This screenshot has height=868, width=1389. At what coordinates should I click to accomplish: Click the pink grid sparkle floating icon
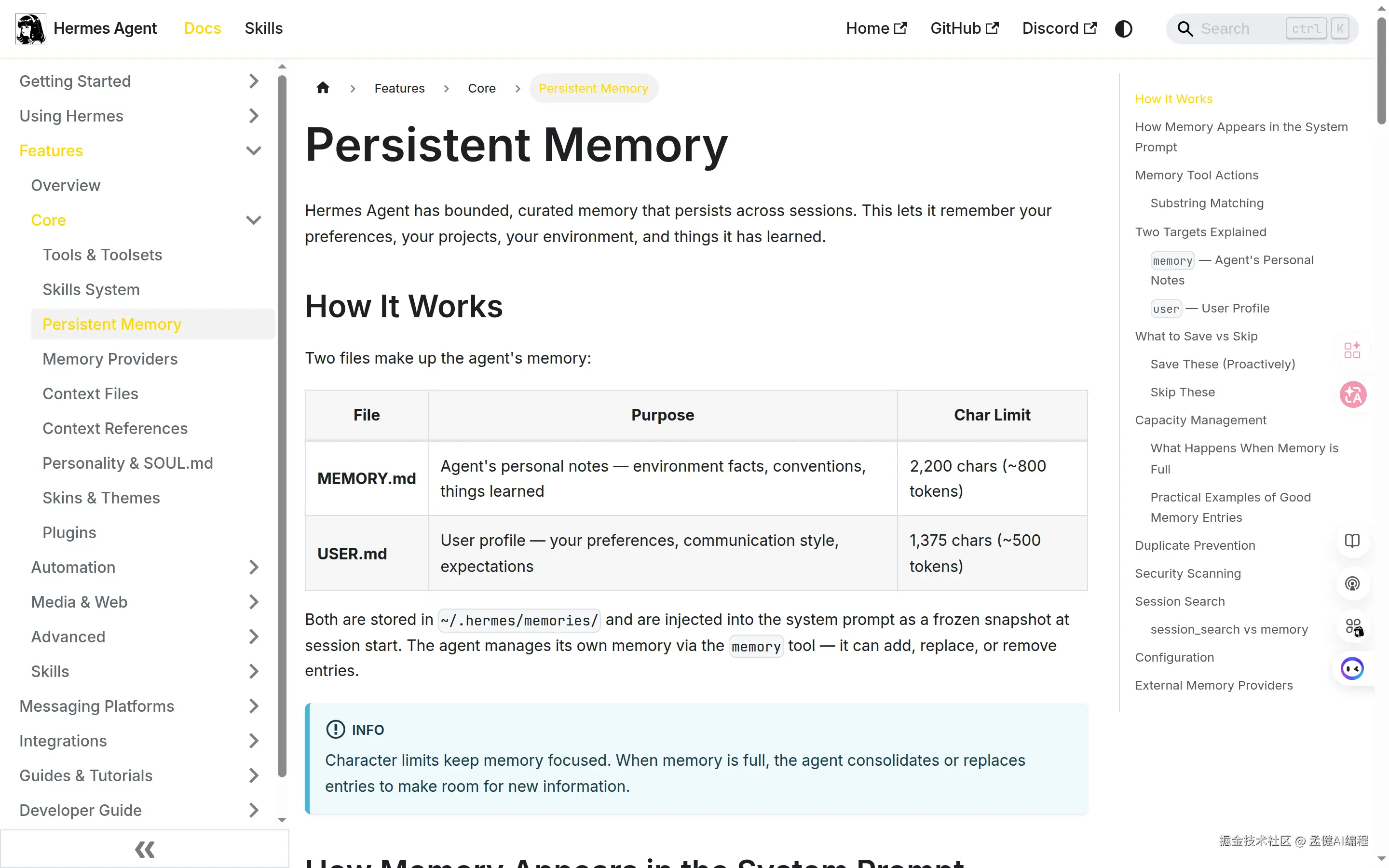click(x=1352, y=350)
